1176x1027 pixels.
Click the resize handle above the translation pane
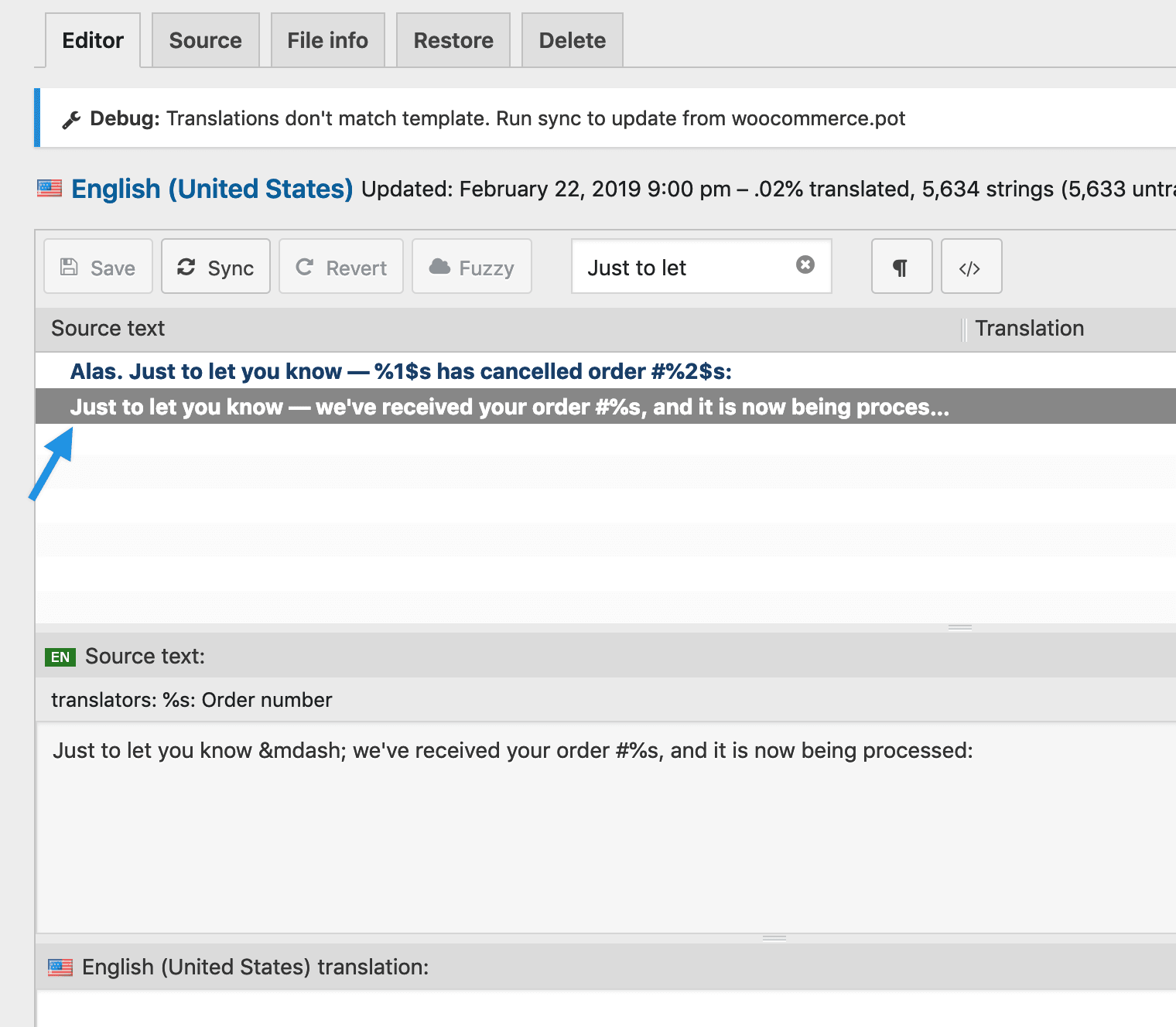pyautogui.click(x=774, y=938)
